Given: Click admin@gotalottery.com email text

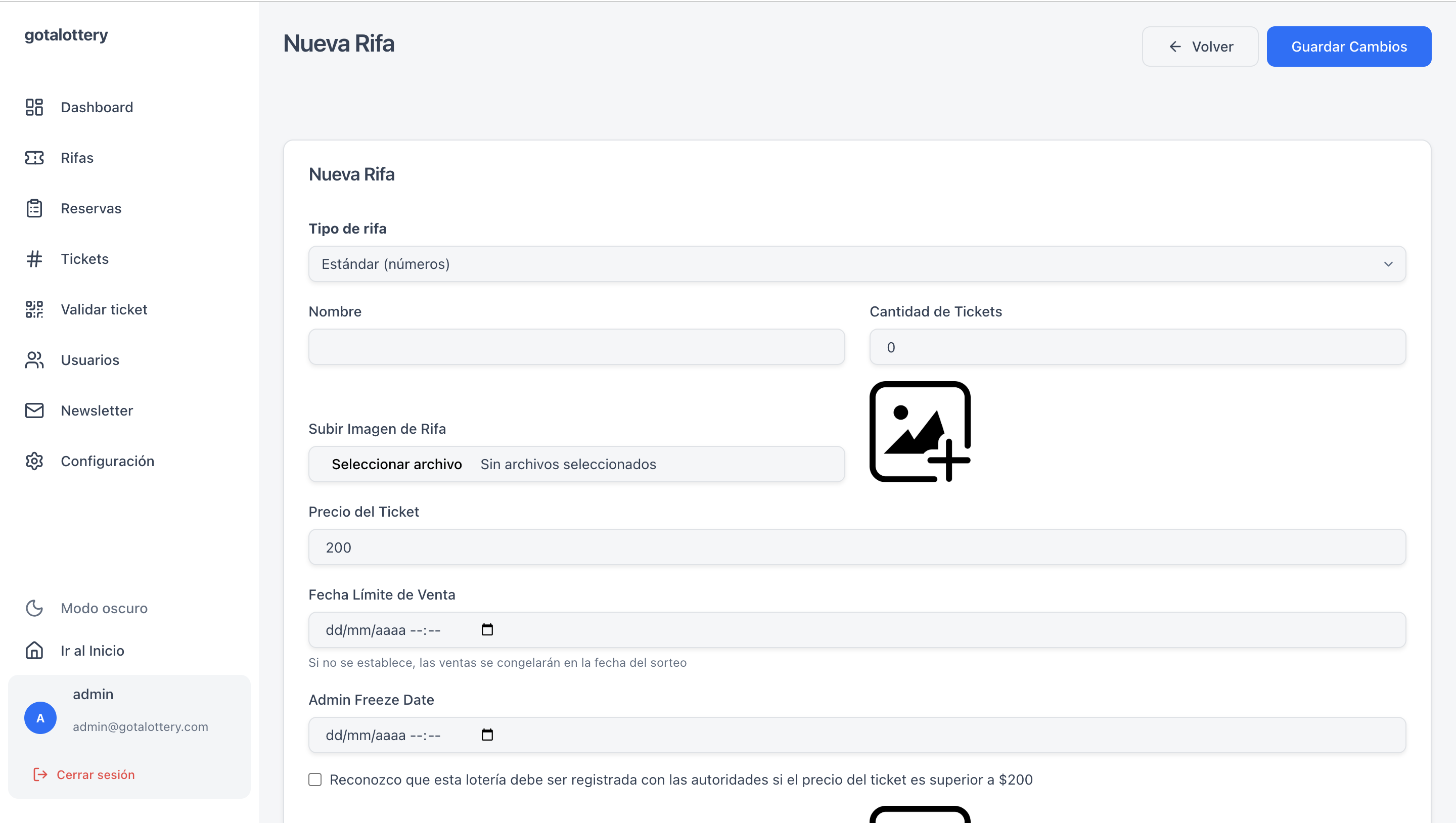Looking at the screenshot, I should coord(140,727).
